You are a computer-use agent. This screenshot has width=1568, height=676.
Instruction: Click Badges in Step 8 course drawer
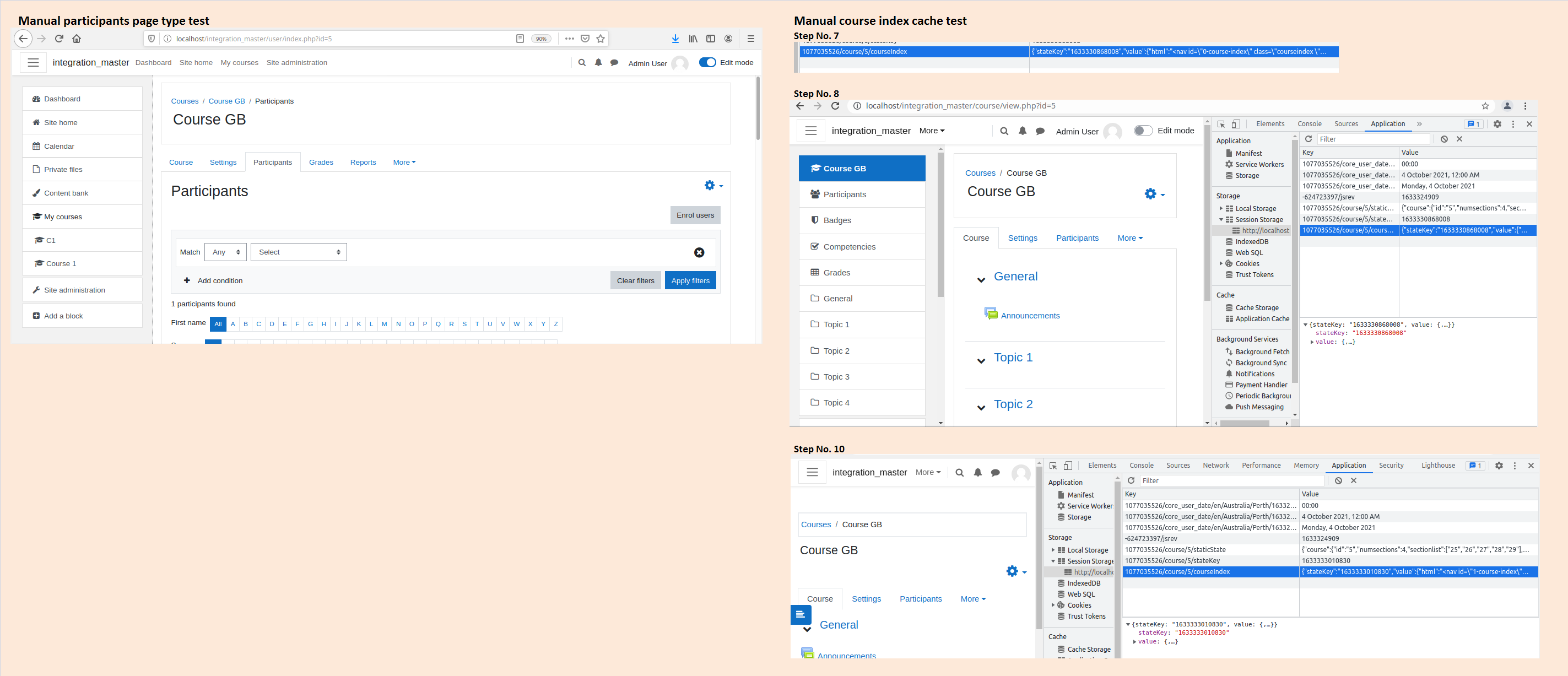pos(862,220)
